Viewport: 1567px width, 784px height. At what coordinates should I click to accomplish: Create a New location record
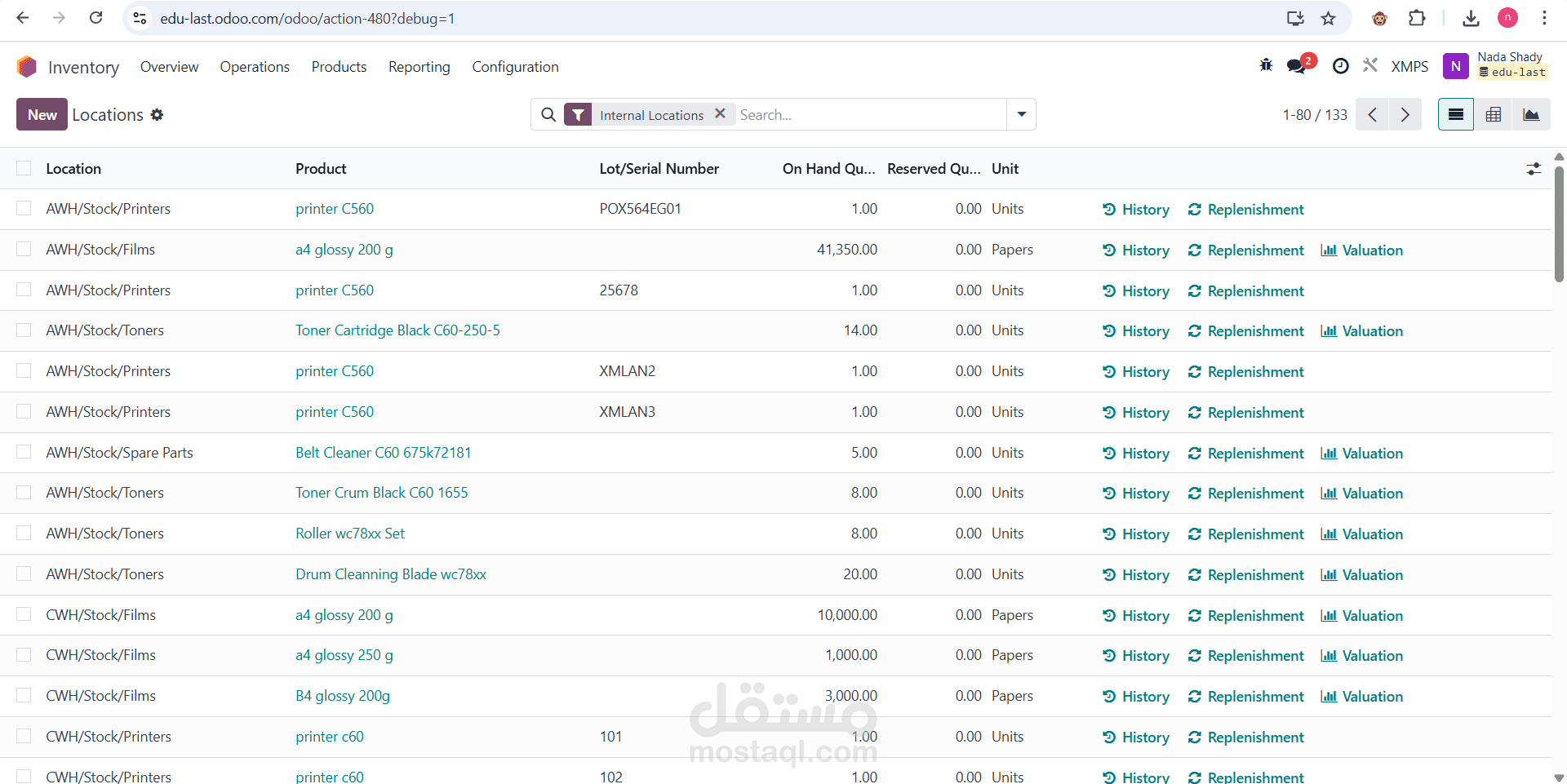(x=42, y=115)
